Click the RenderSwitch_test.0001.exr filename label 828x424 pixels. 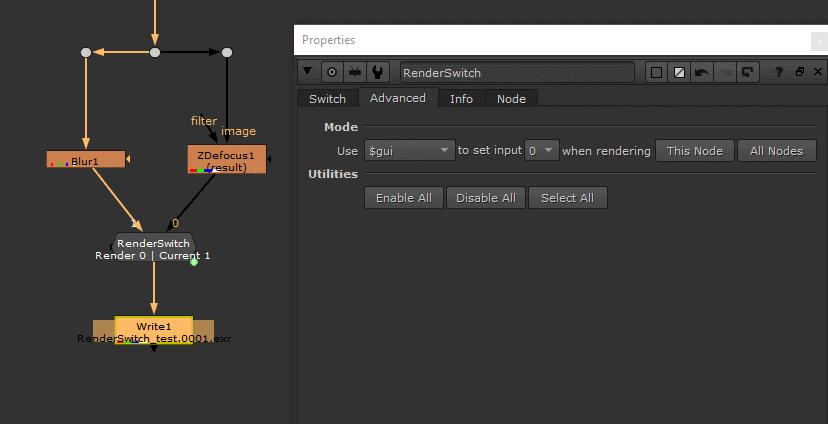pyautogui.click(x=154, y=338)
